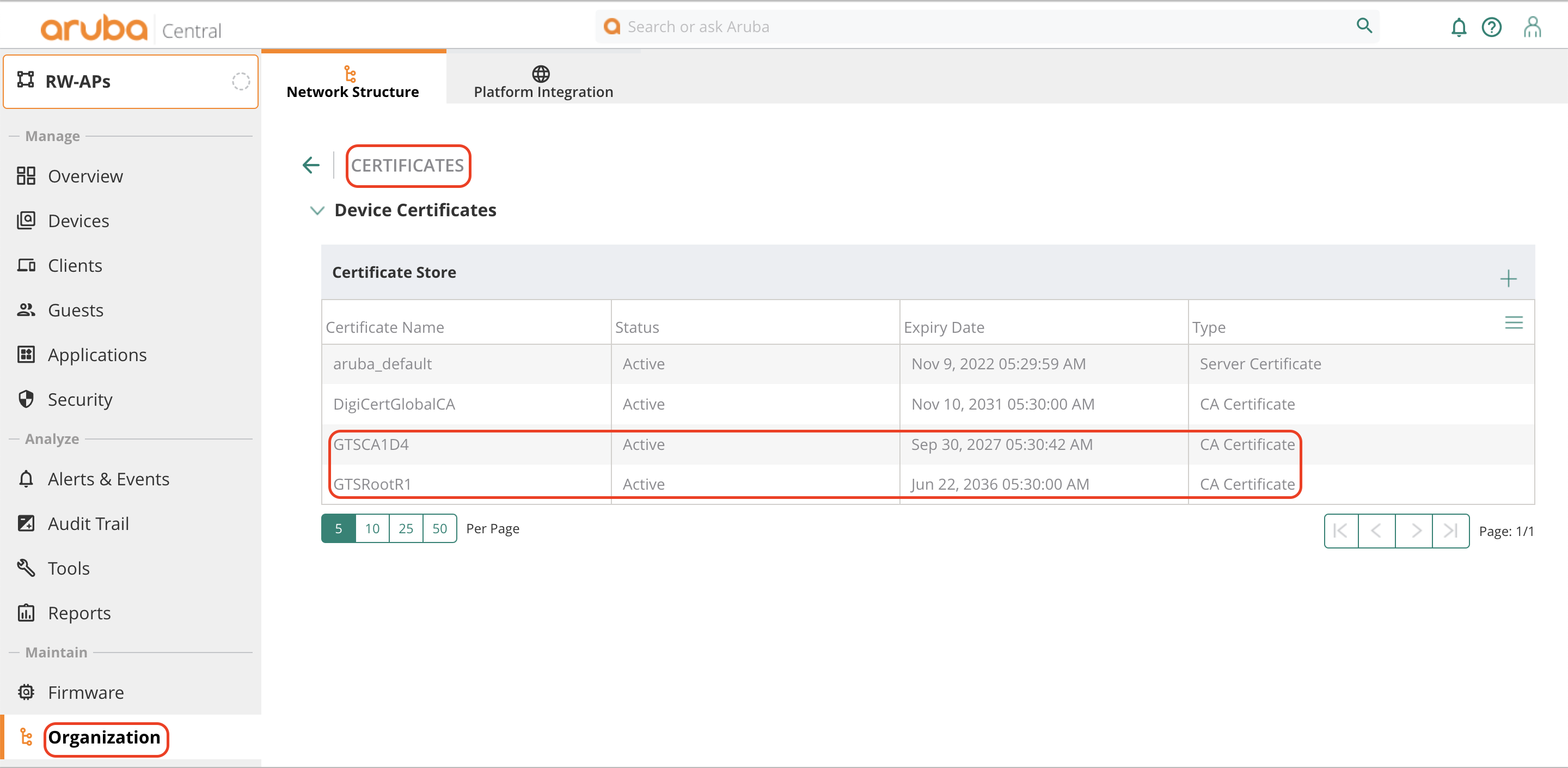This screenshot has height=768, width=1568.
Task: Click the Nov 10, 2031 05:30:00 AM expiry
Action: point(1002,404)
